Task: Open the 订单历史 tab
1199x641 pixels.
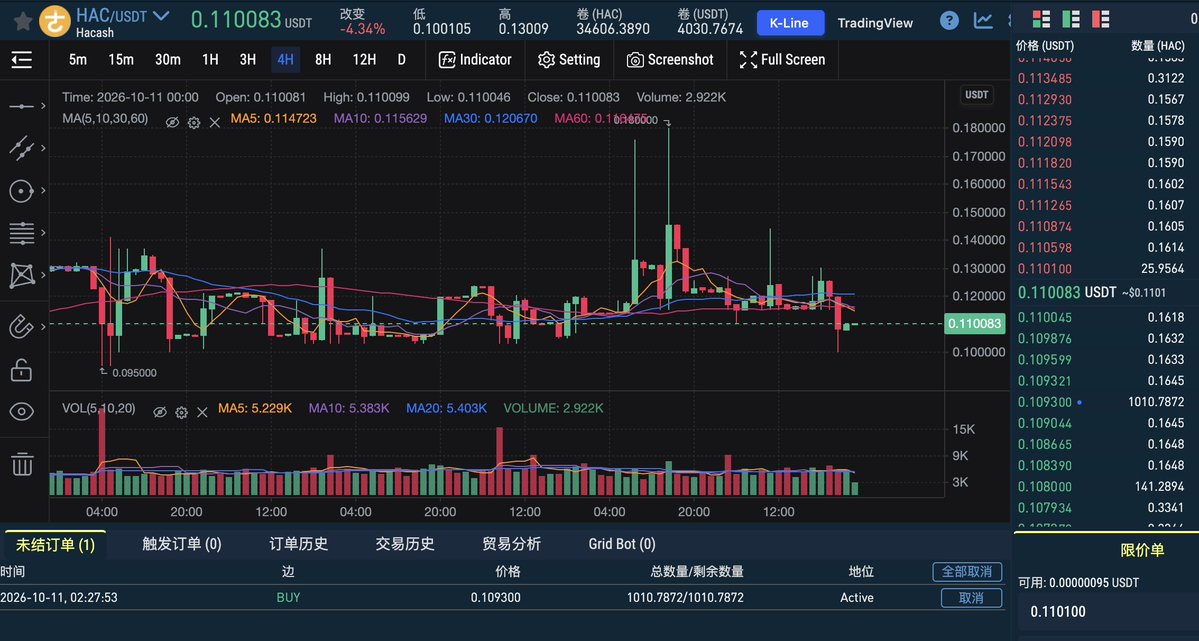Action: pyautogui.click(x=298, y=544)
